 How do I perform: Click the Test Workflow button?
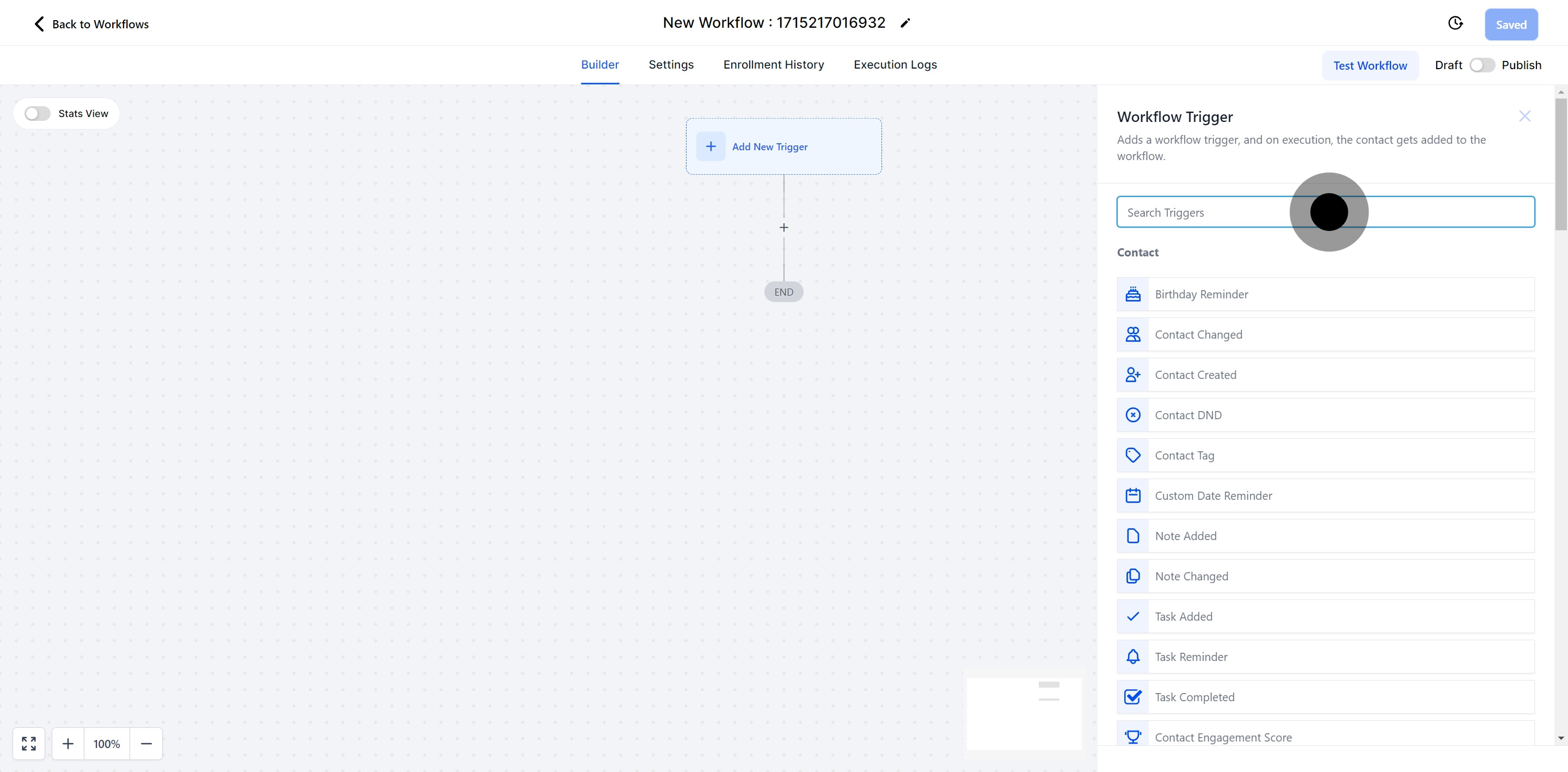tap(1370, 66)
